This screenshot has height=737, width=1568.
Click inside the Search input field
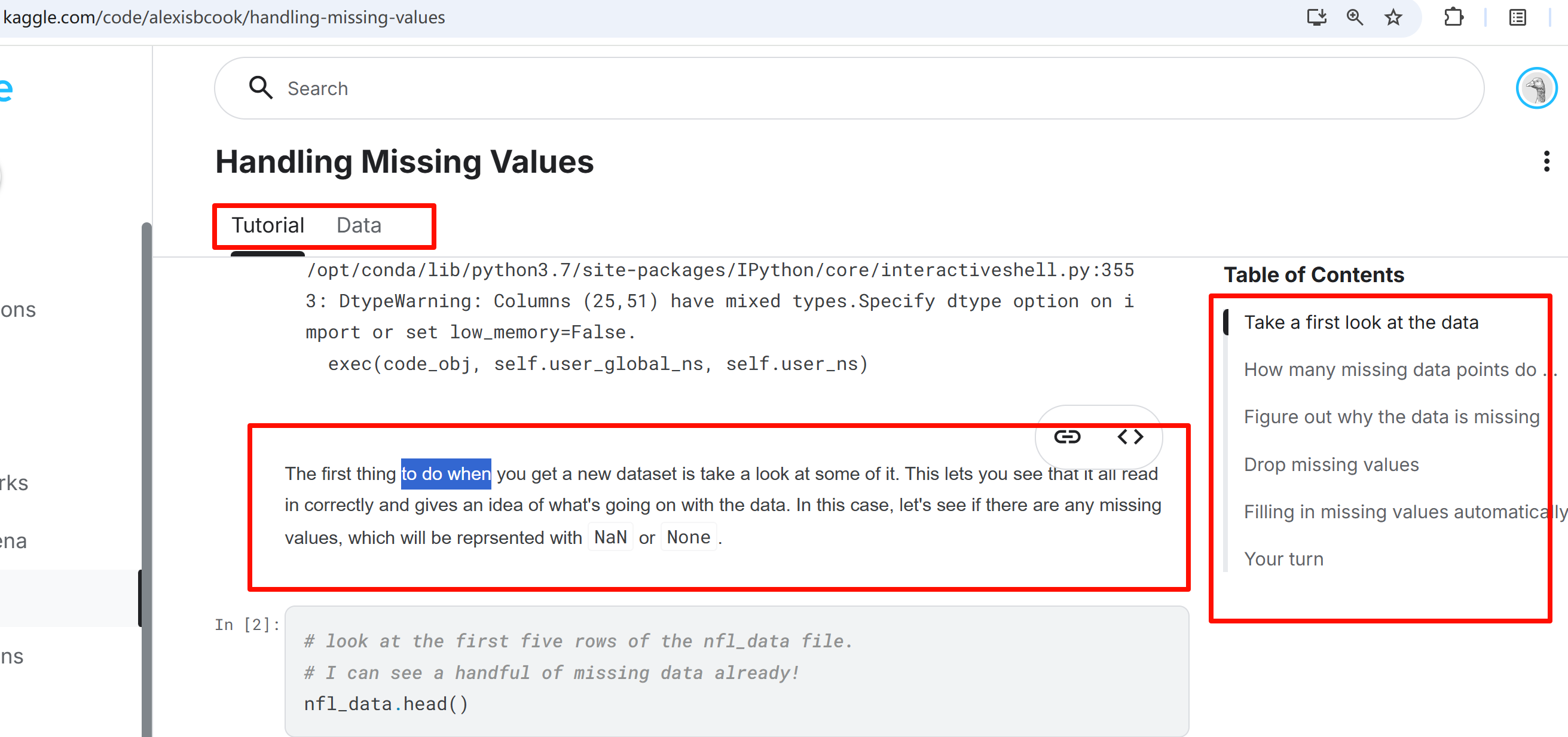852,89
